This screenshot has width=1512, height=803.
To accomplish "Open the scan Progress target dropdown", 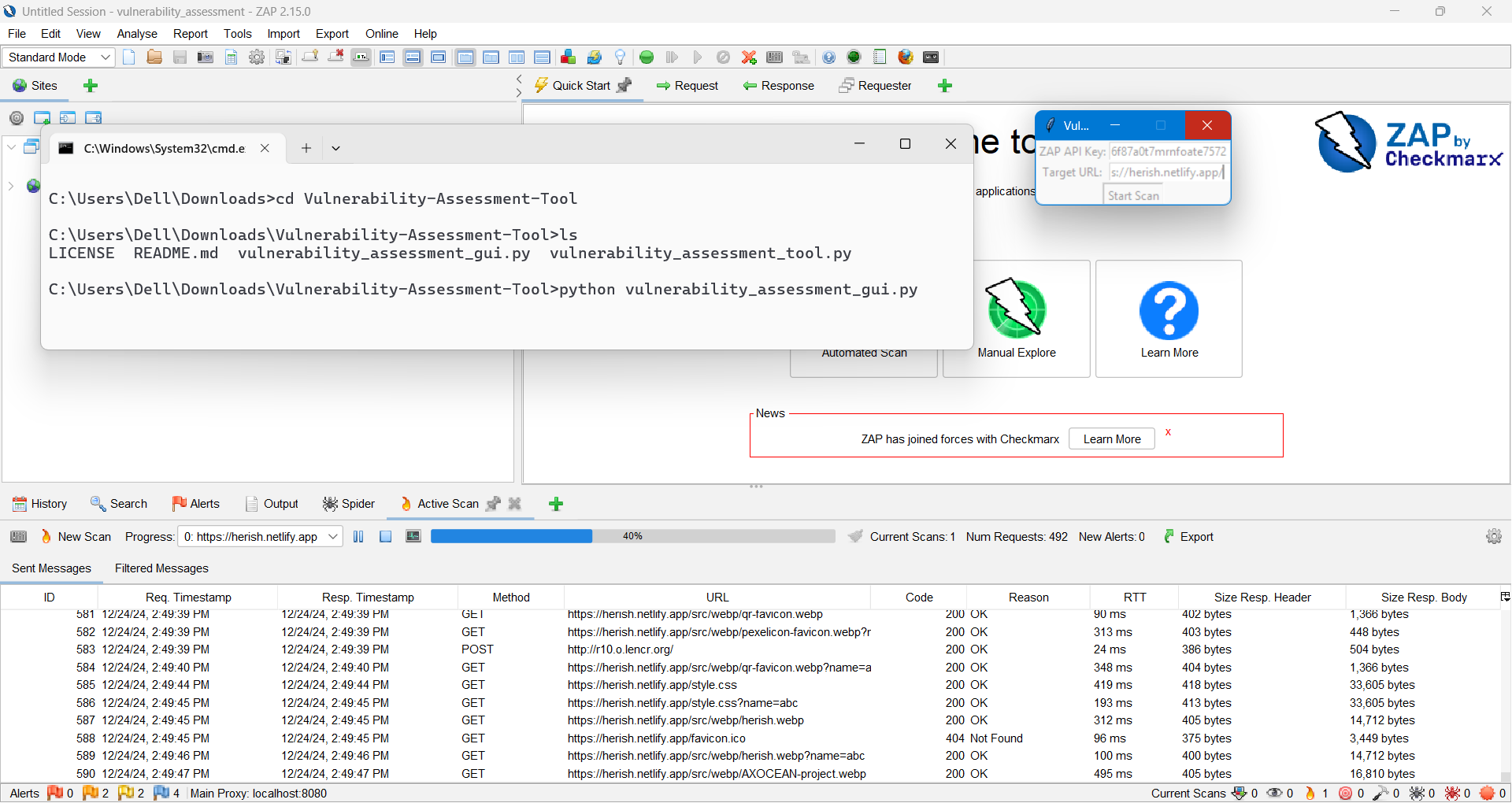I will click(330, 536).
